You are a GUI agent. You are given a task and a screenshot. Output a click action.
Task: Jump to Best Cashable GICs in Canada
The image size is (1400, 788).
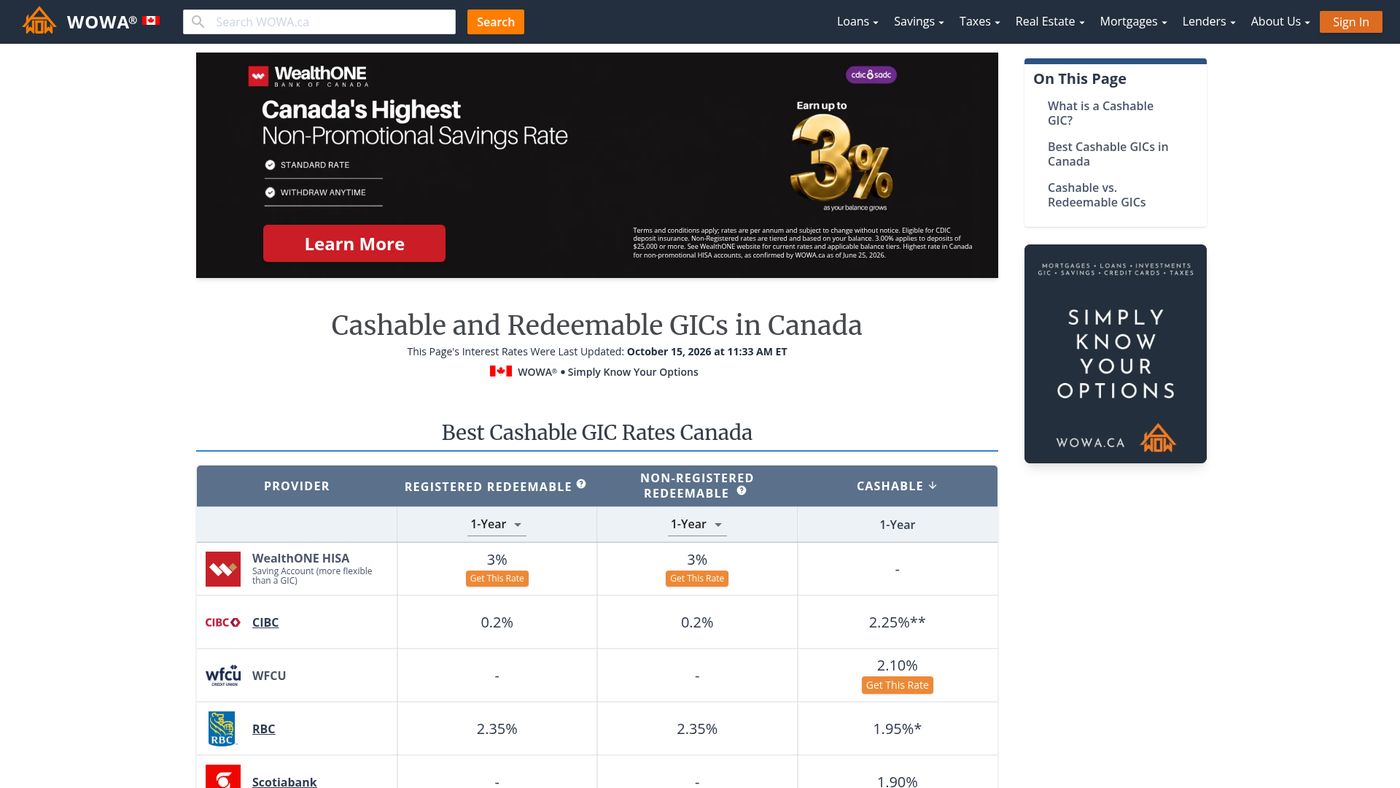[1107, 154]
